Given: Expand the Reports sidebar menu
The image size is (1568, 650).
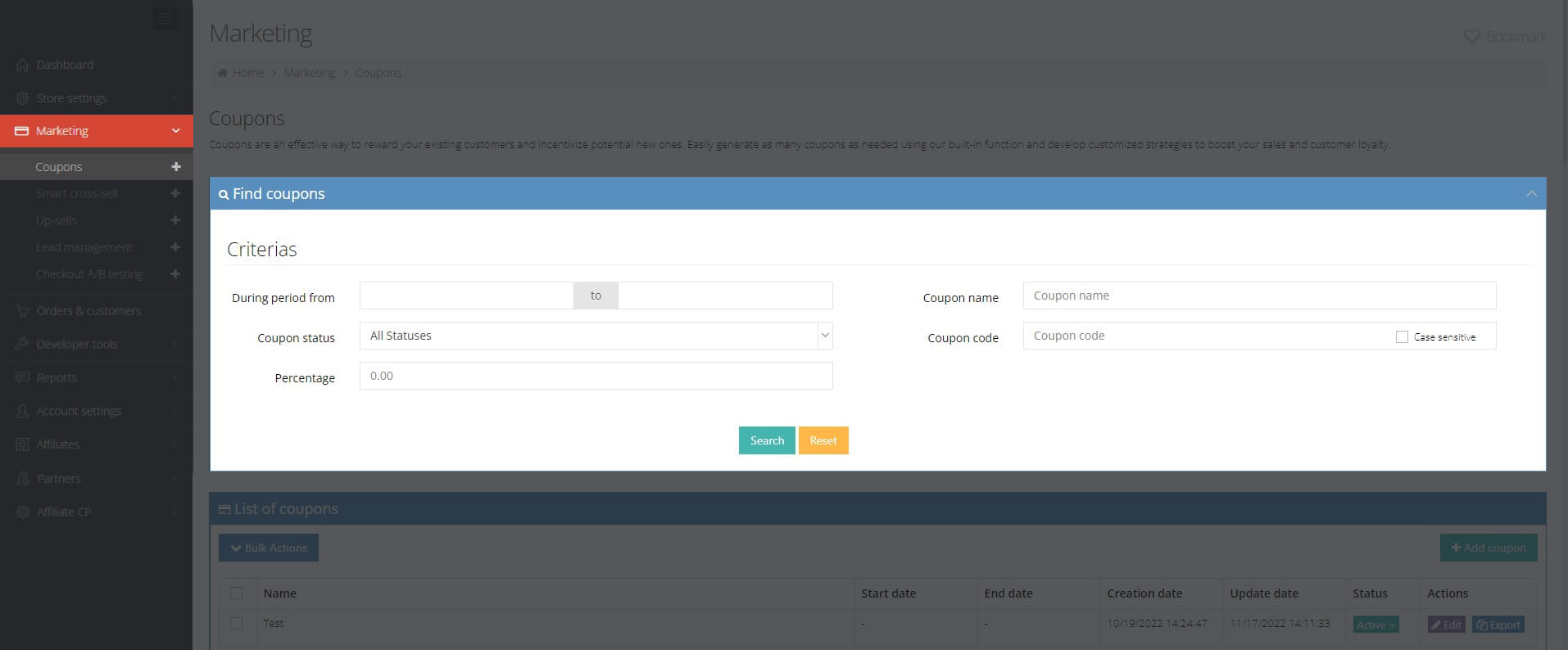Looking at the screenshot, I should 57,377.
